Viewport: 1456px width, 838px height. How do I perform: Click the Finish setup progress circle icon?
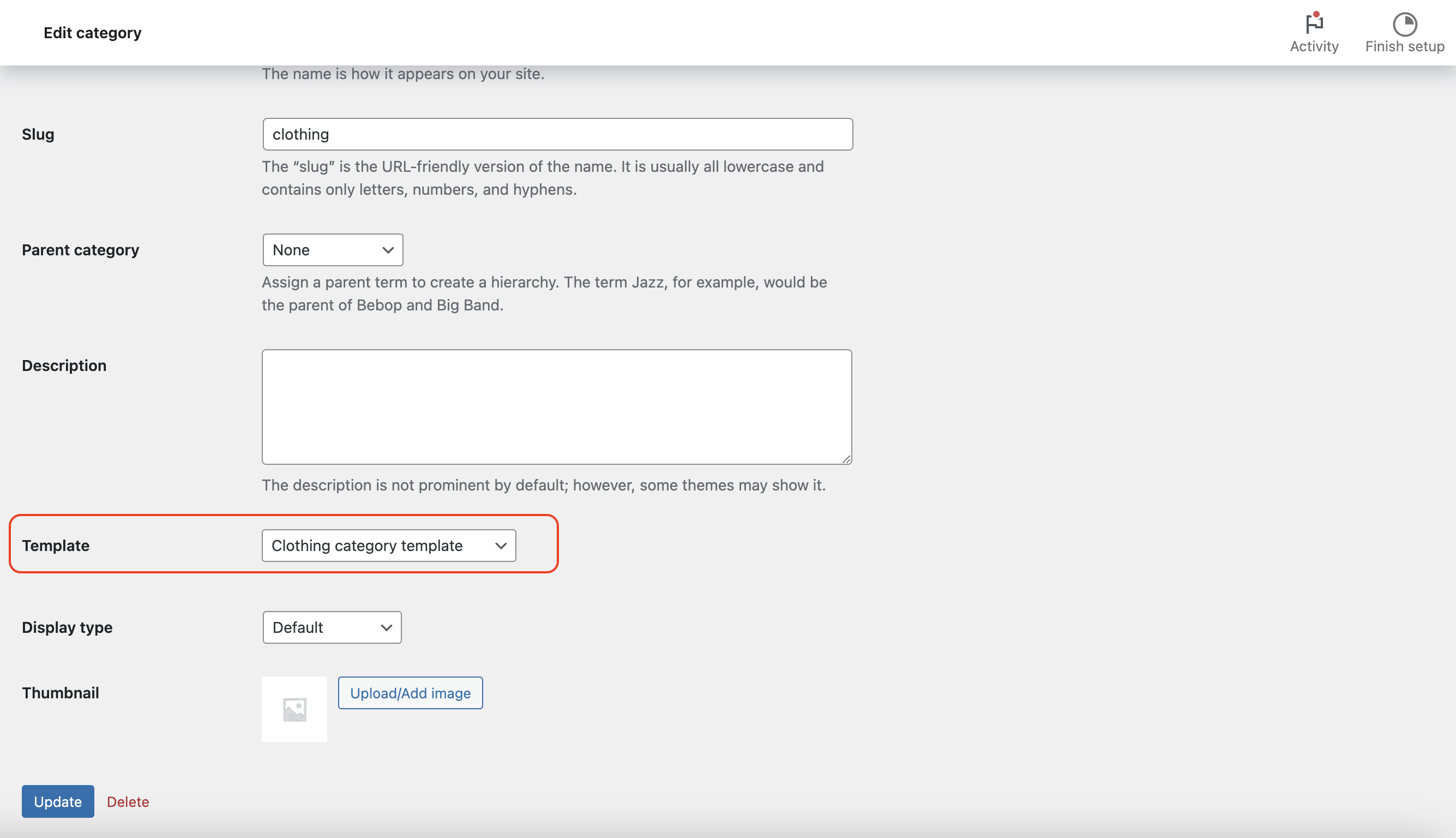[x=1404, y=24]
